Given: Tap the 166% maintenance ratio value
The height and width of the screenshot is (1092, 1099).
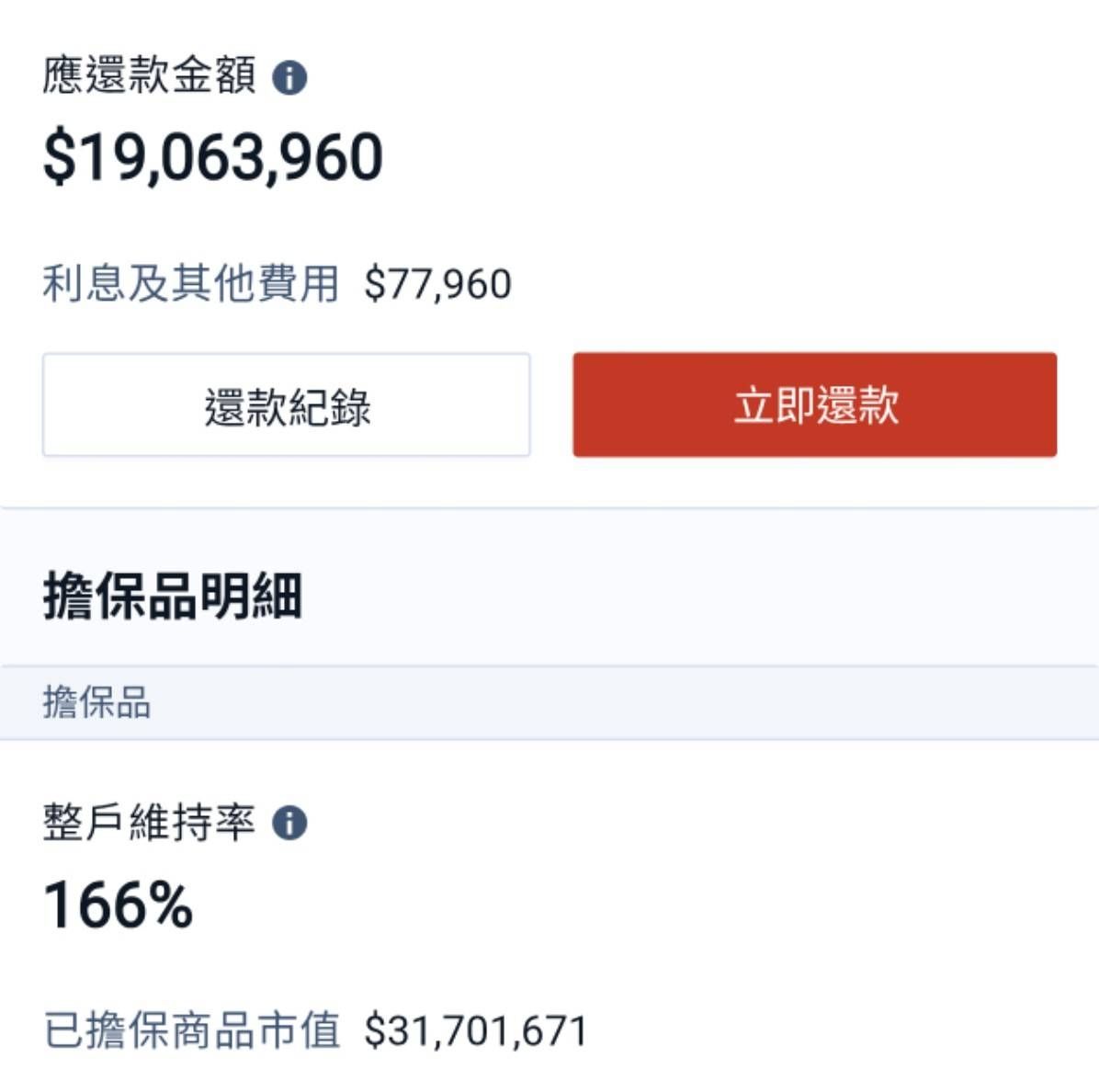Looking at the screenshot, I should tap(119, 905).
